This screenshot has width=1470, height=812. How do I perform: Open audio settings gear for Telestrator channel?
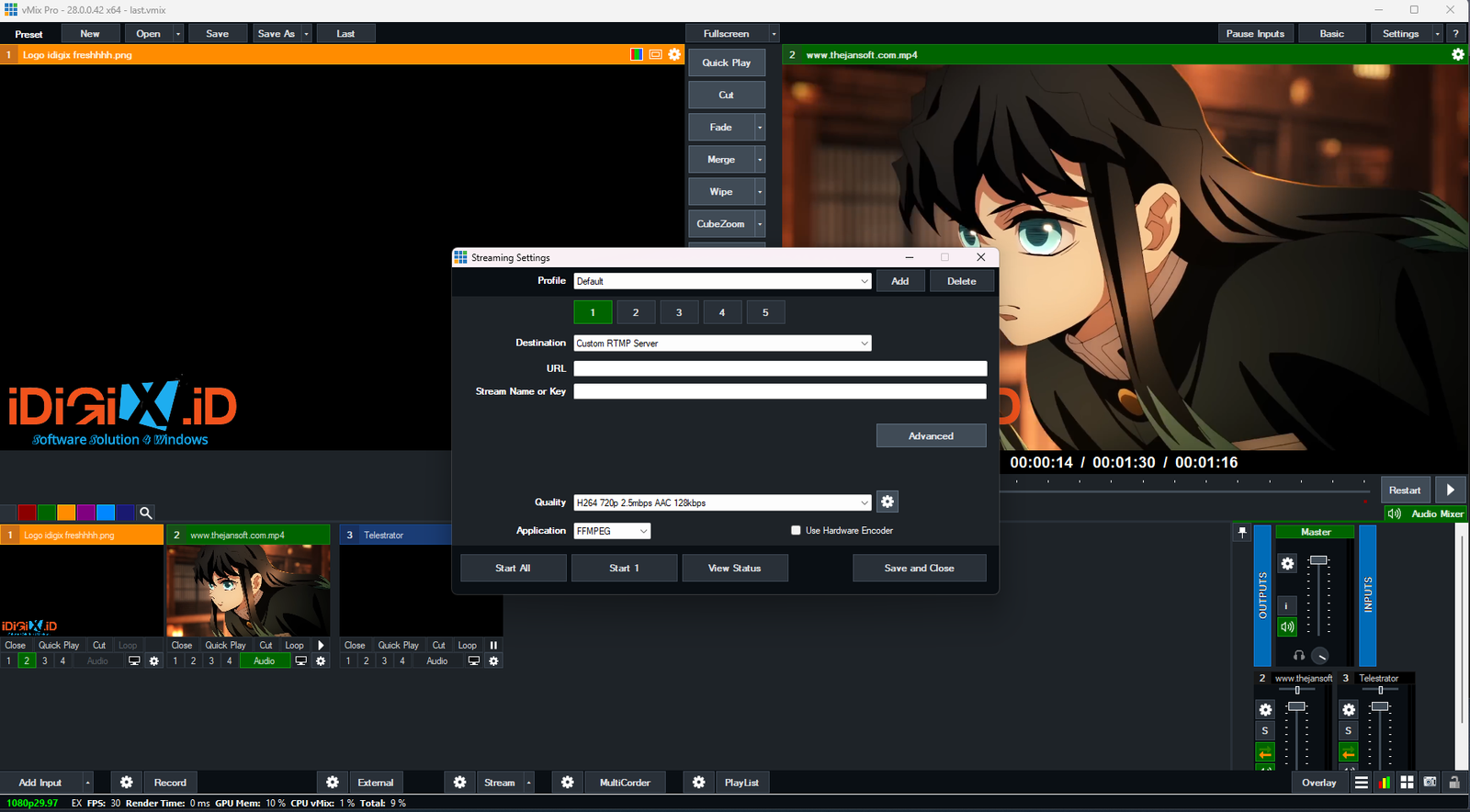(1348, 710)
